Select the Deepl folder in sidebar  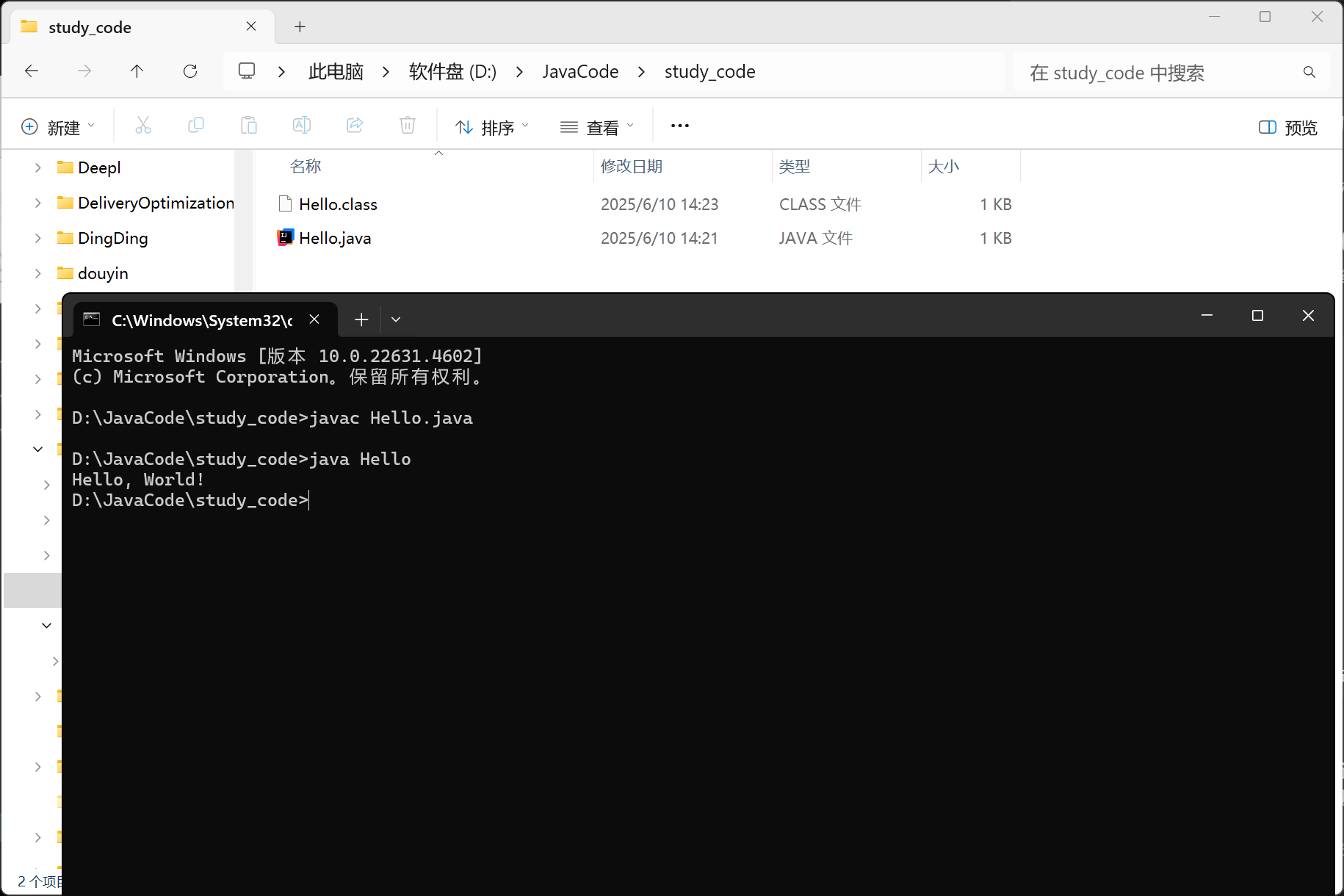99,167
